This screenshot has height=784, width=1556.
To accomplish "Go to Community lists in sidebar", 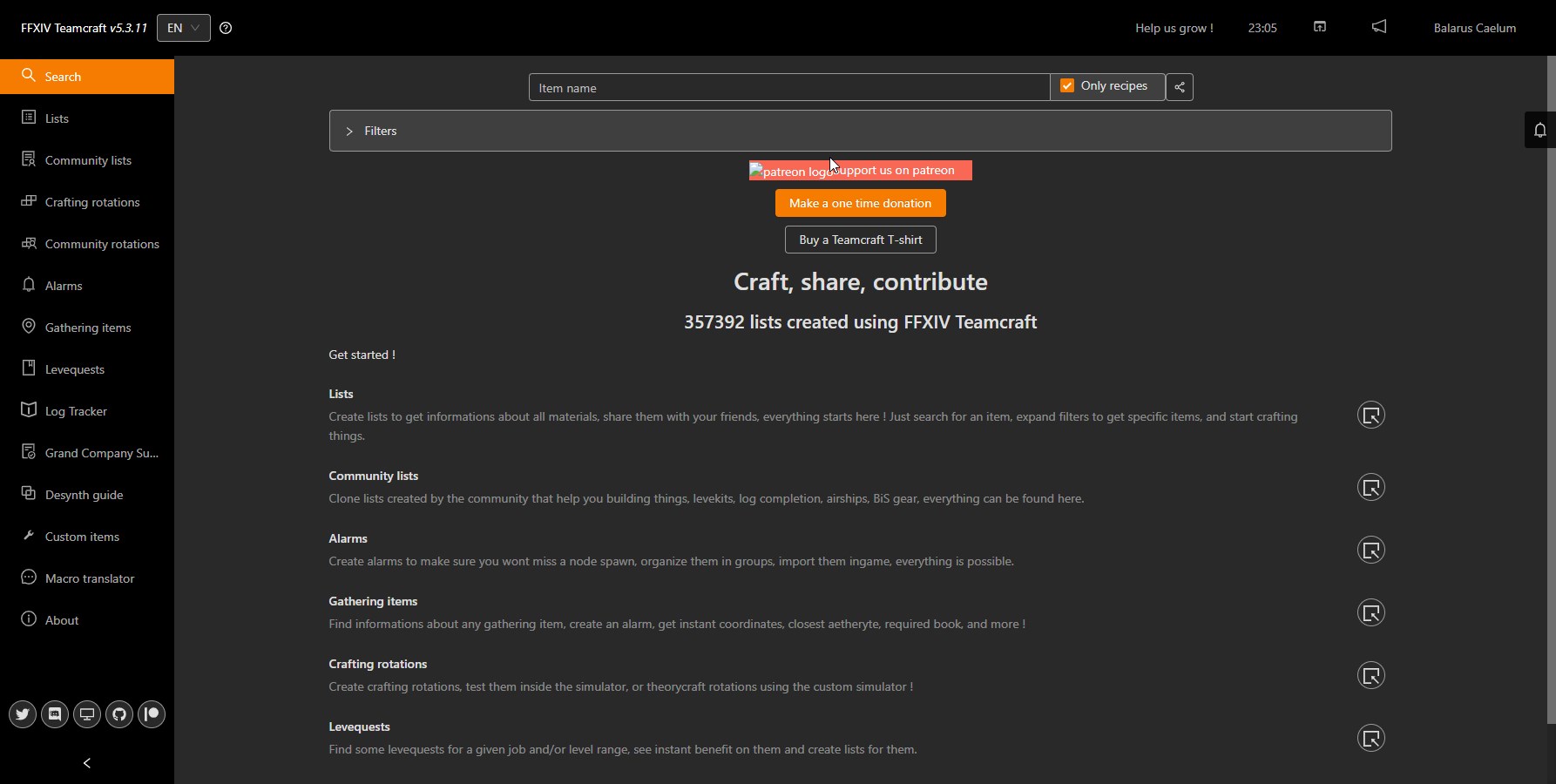I will click(x=87, y=160).
